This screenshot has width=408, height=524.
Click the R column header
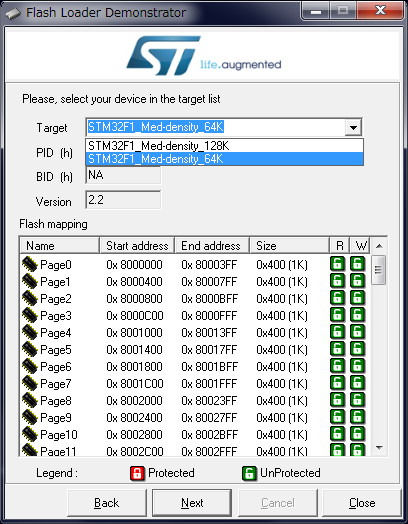(x=339, y=246)
